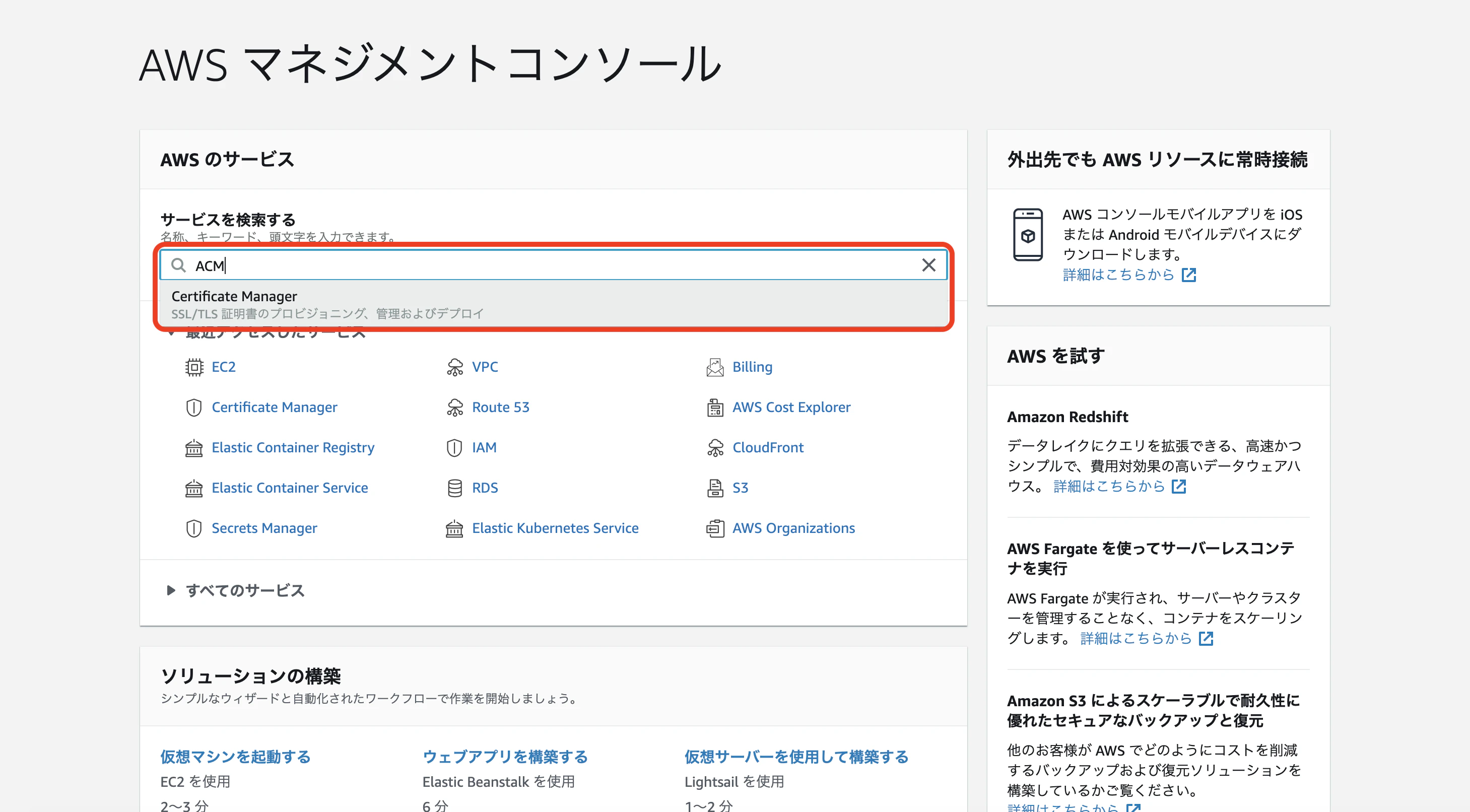Expand the すべてのサービス section

click(236, 590)
